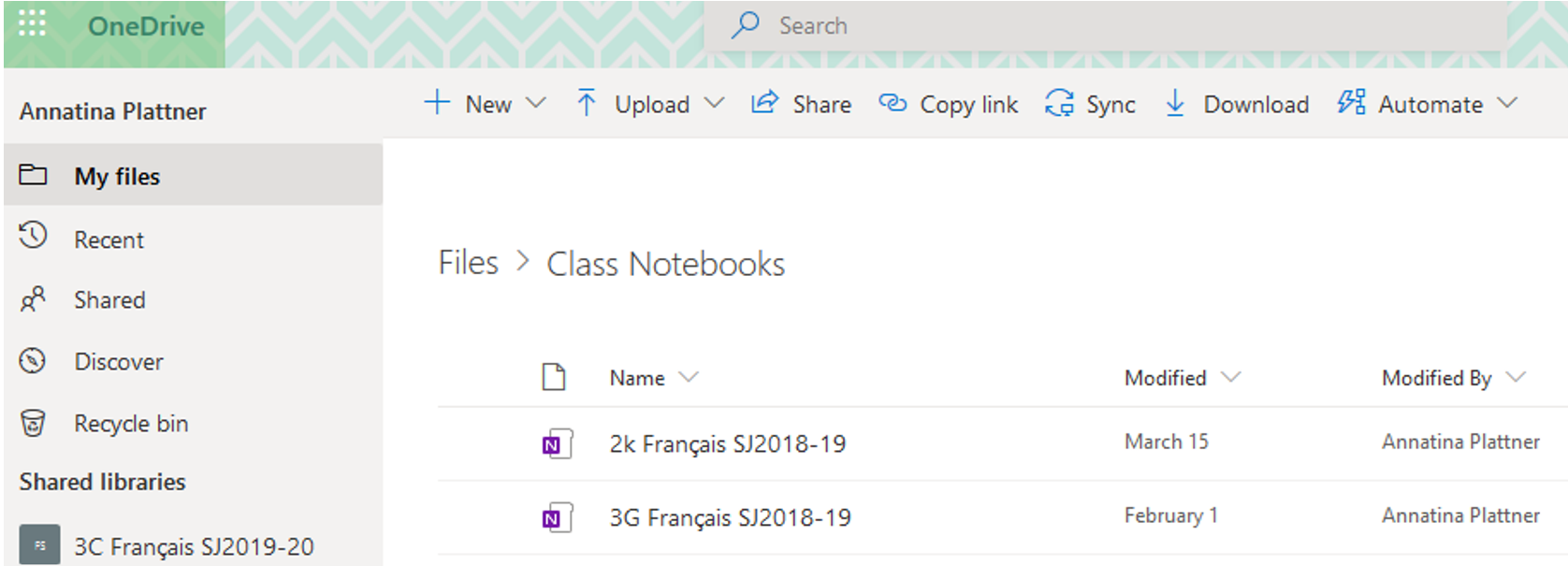Click into the Search box
This screenshot has height=566, width=1568.
click(1104, 25)
